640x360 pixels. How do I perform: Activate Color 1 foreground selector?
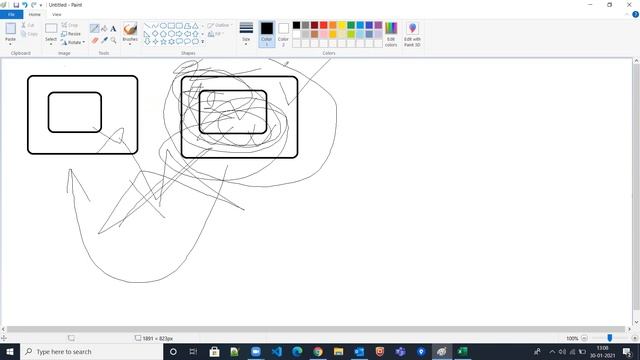(x=267, y=34)
